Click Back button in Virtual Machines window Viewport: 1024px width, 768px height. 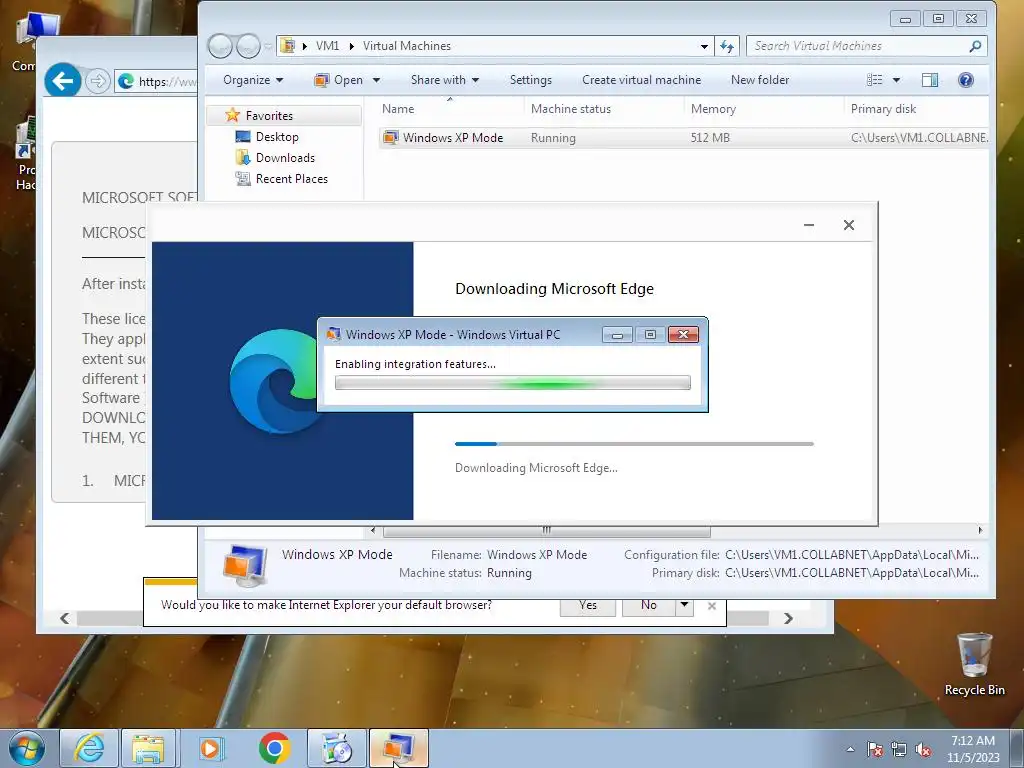point(221,46)
